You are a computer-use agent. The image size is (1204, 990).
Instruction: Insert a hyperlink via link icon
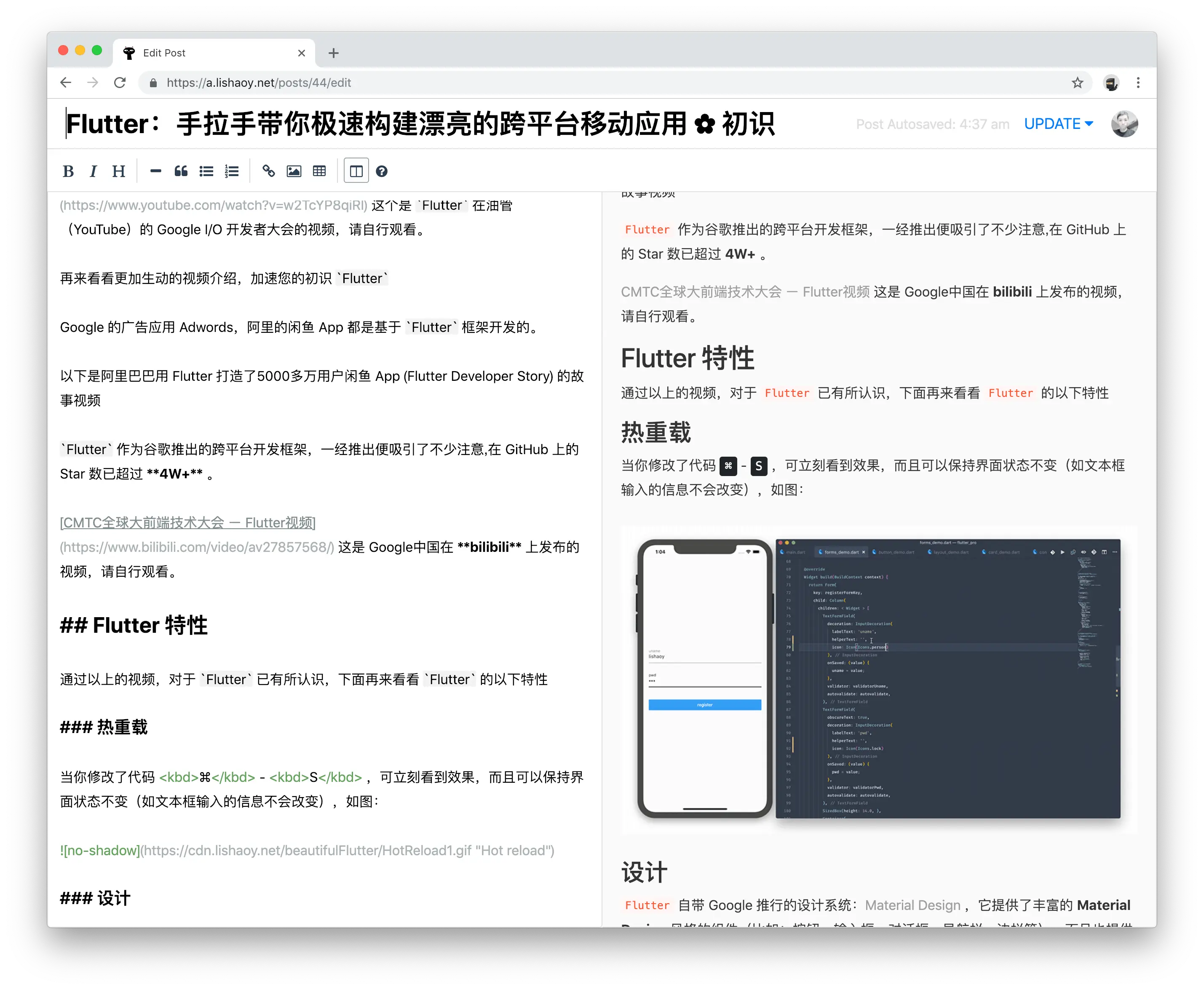[x=269, y=171]
